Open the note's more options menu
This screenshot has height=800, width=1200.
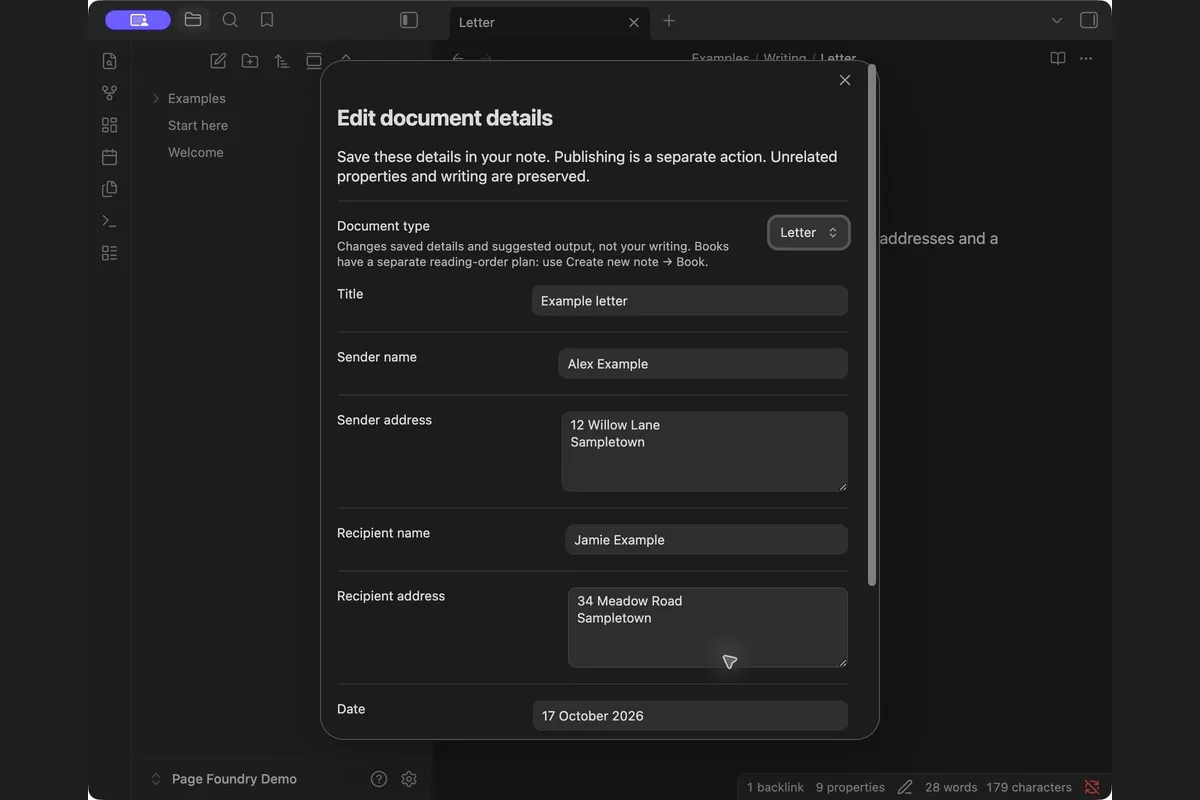click(1086, 58)
